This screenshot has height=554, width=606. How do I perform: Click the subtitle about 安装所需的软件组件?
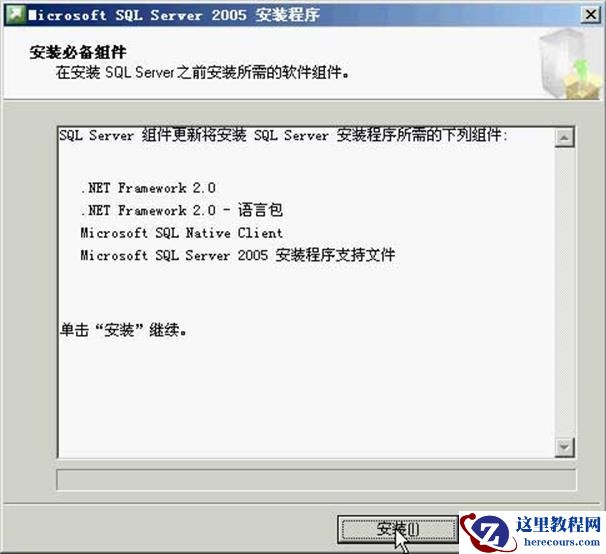coord(202,72)
